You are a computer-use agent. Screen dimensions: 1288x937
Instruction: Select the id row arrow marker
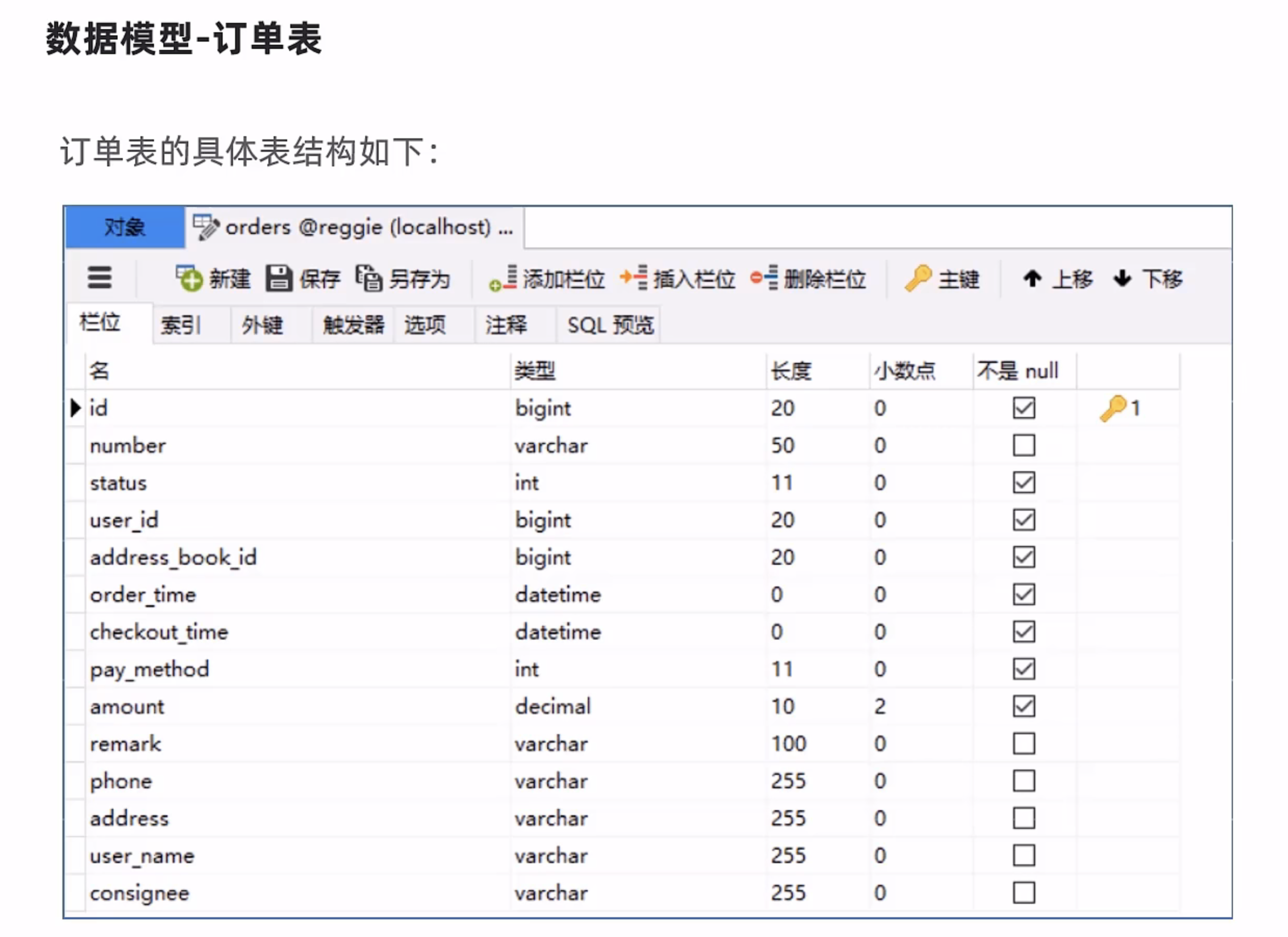click(x=75, y=408)
